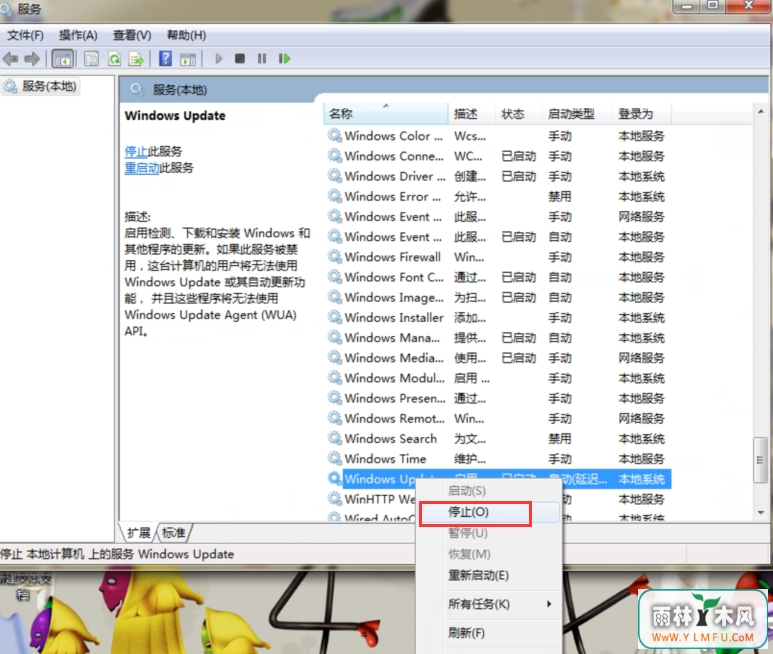The width and height of the screenshot is (773, 654).
Task: Select the Windows Font C... service row
Action: (x=498, y=277)
